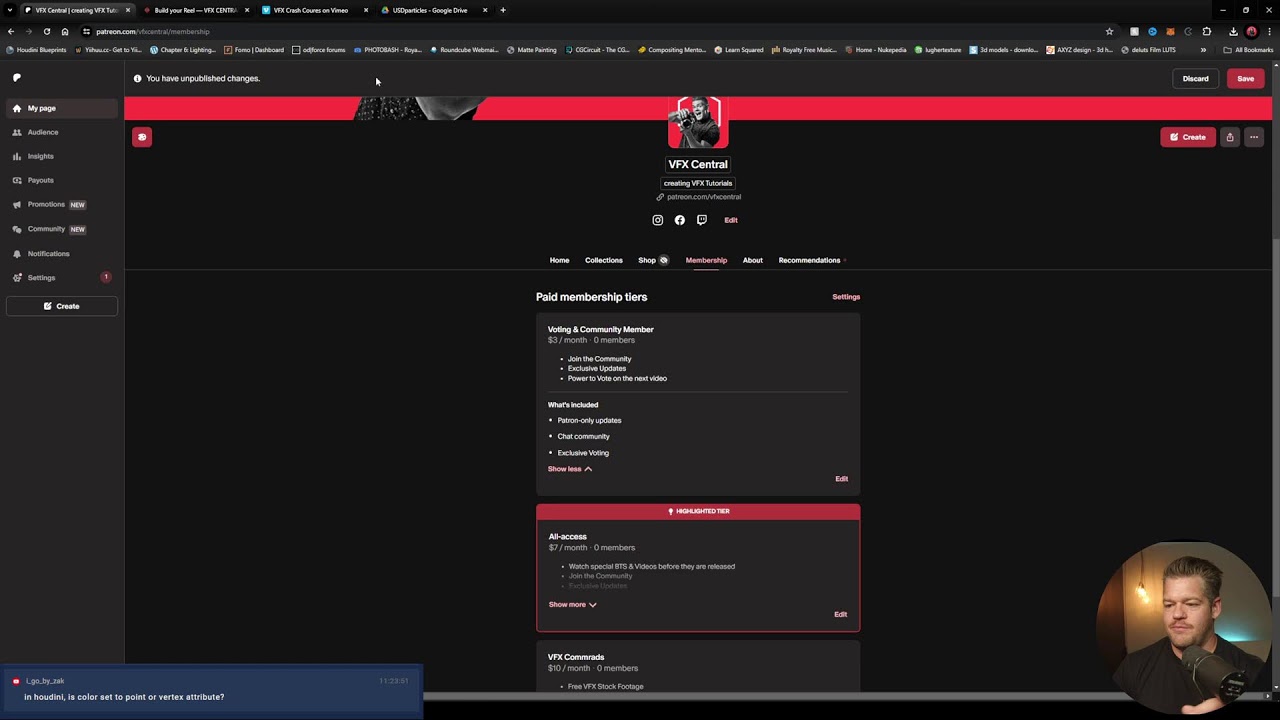The width and height of the screenshot is (1280, 720).
Task: Edit the Voting & Community Member tier
Action: point(842,479)
